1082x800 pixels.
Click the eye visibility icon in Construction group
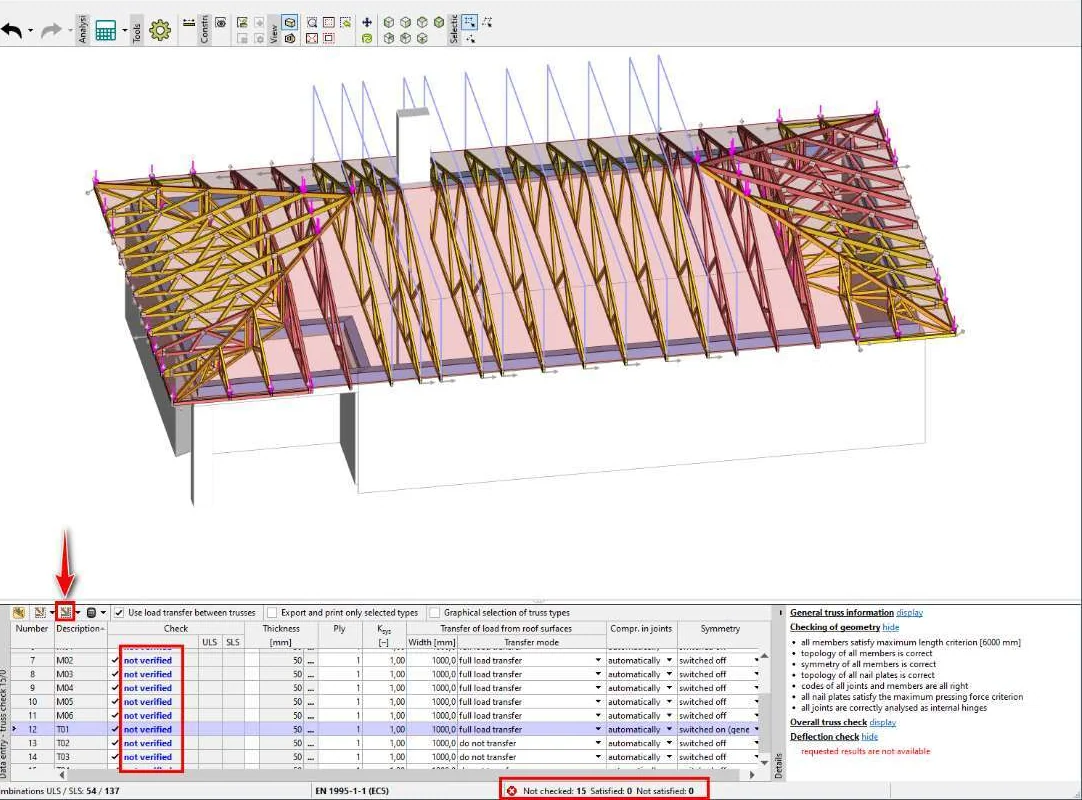pos(221,23)
